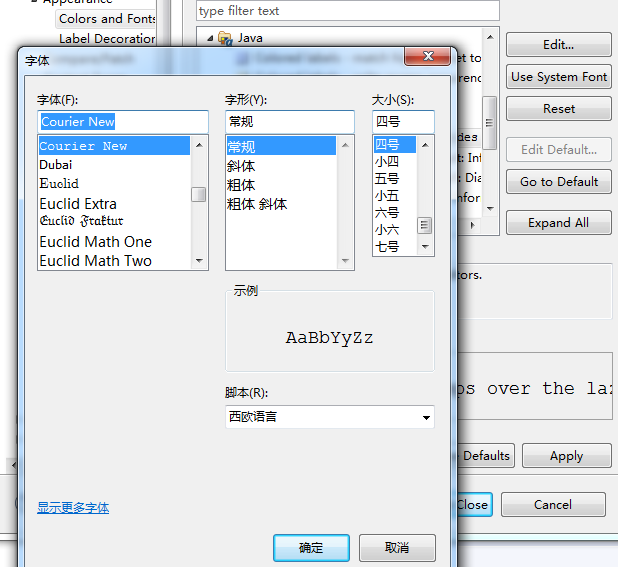Select 常规 regular style in list
The image size is (618, 567).
click(x=281, y=147)
